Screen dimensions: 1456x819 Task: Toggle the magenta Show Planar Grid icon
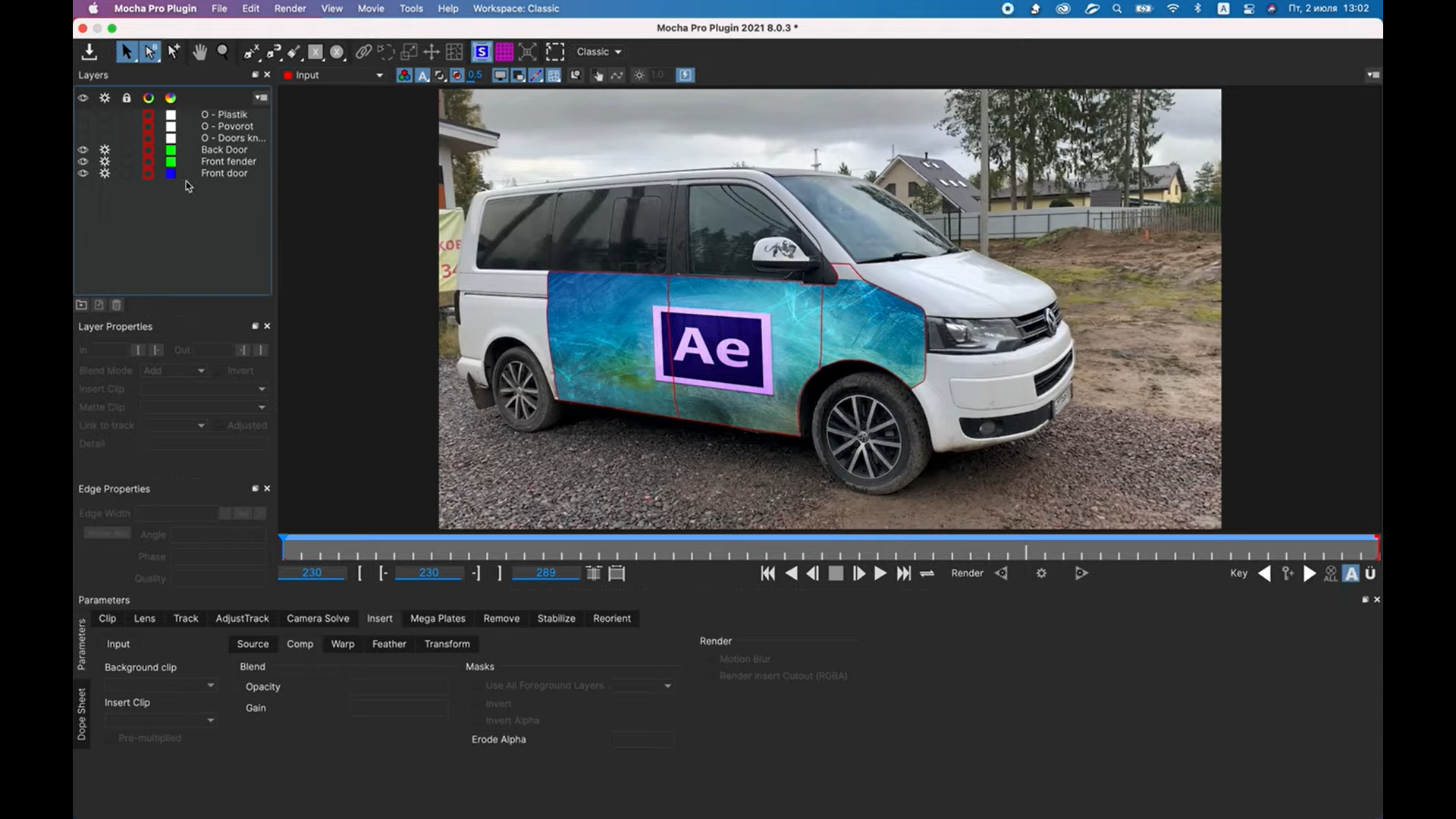click(x=504, y=52)
